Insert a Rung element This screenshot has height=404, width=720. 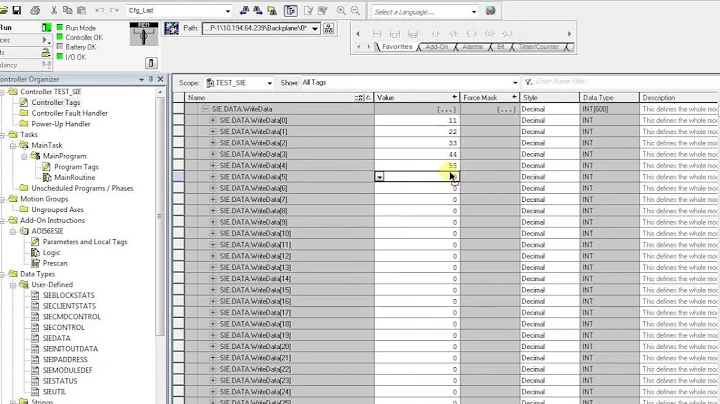tap(377, 34)
